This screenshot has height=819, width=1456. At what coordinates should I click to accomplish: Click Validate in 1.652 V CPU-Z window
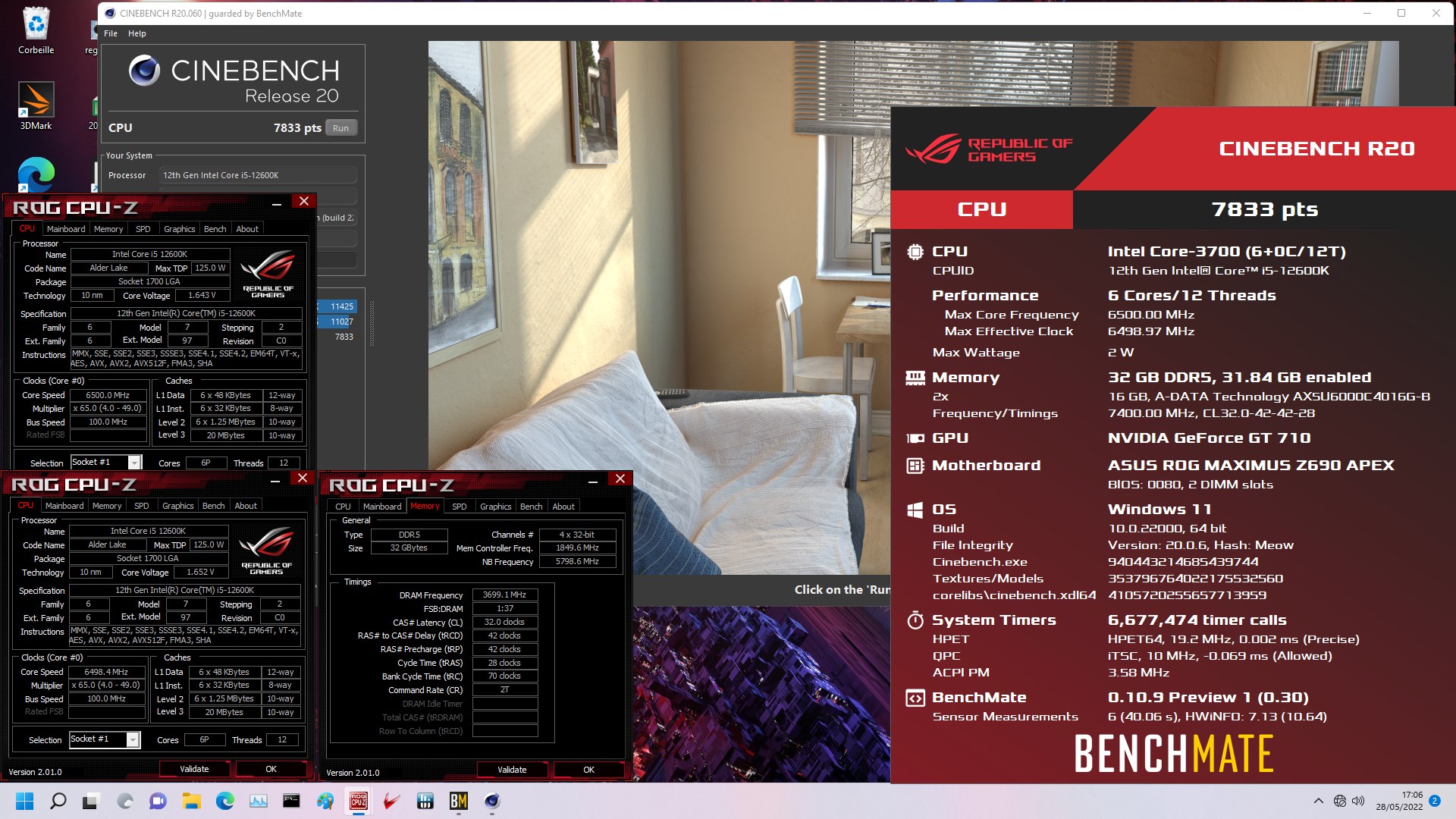194,768
